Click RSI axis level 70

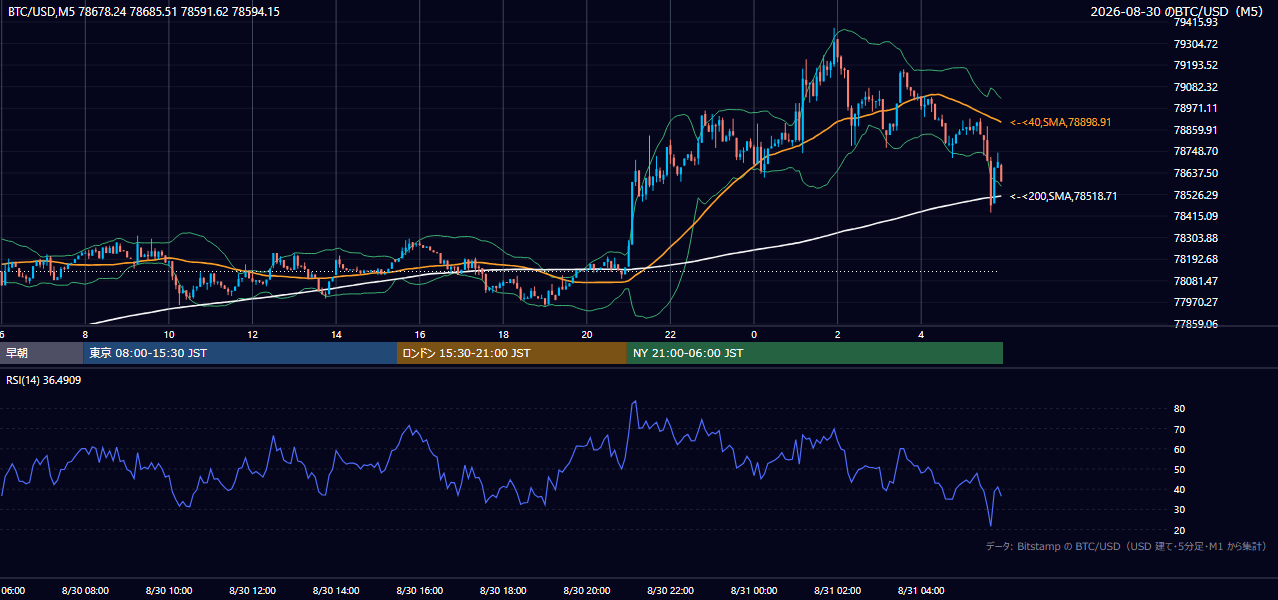1179,429
